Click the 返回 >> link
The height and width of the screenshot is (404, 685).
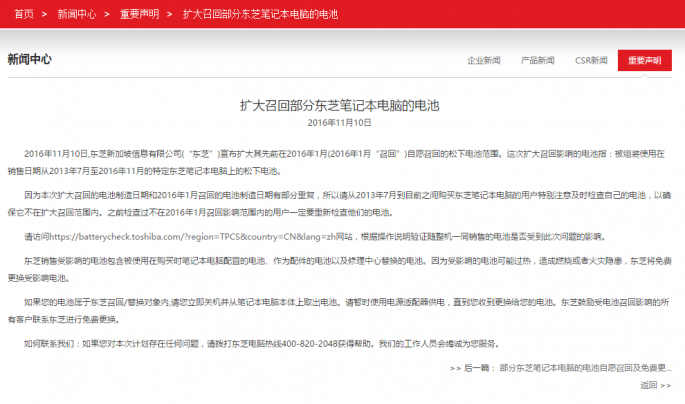[656, 385]
